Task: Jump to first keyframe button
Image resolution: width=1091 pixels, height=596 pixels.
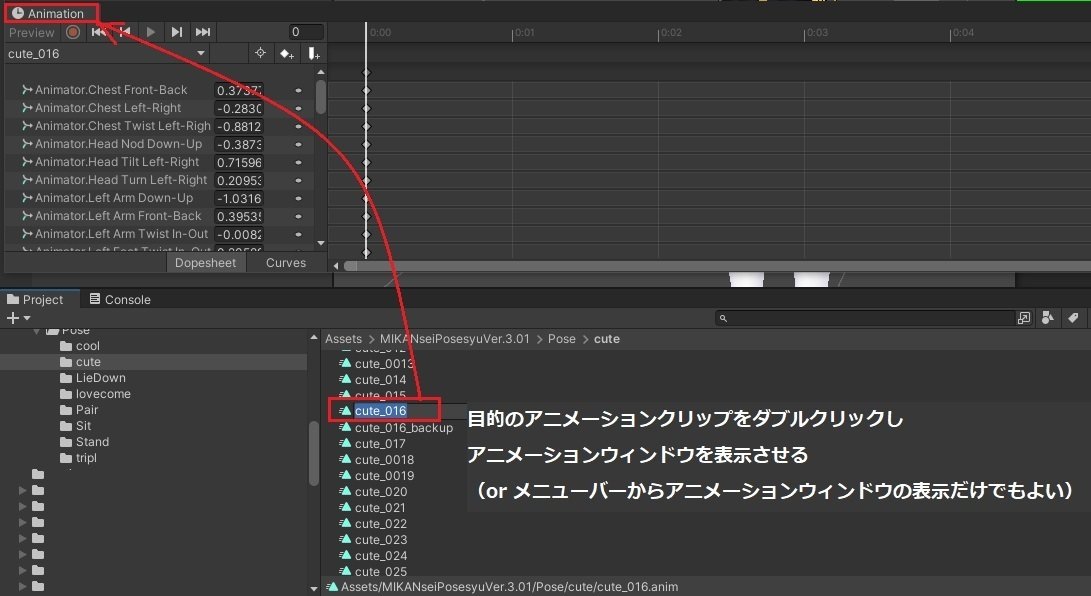Action: [99, 32]
